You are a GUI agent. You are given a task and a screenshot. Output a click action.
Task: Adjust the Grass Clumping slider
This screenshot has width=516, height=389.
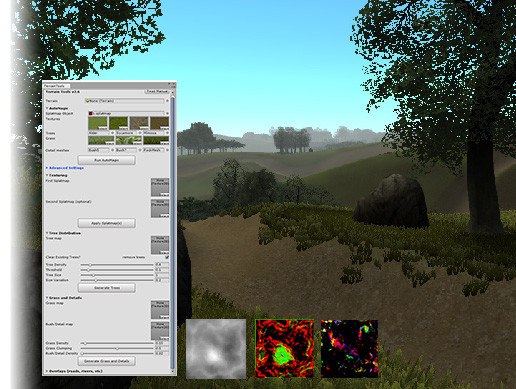[x=117, y=348]
